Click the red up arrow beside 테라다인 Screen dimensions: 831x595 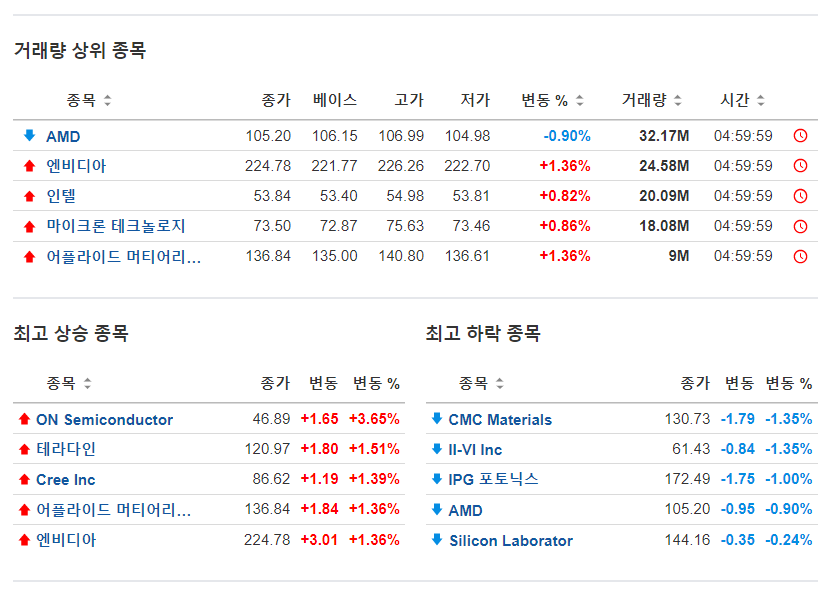pos(24,449)
